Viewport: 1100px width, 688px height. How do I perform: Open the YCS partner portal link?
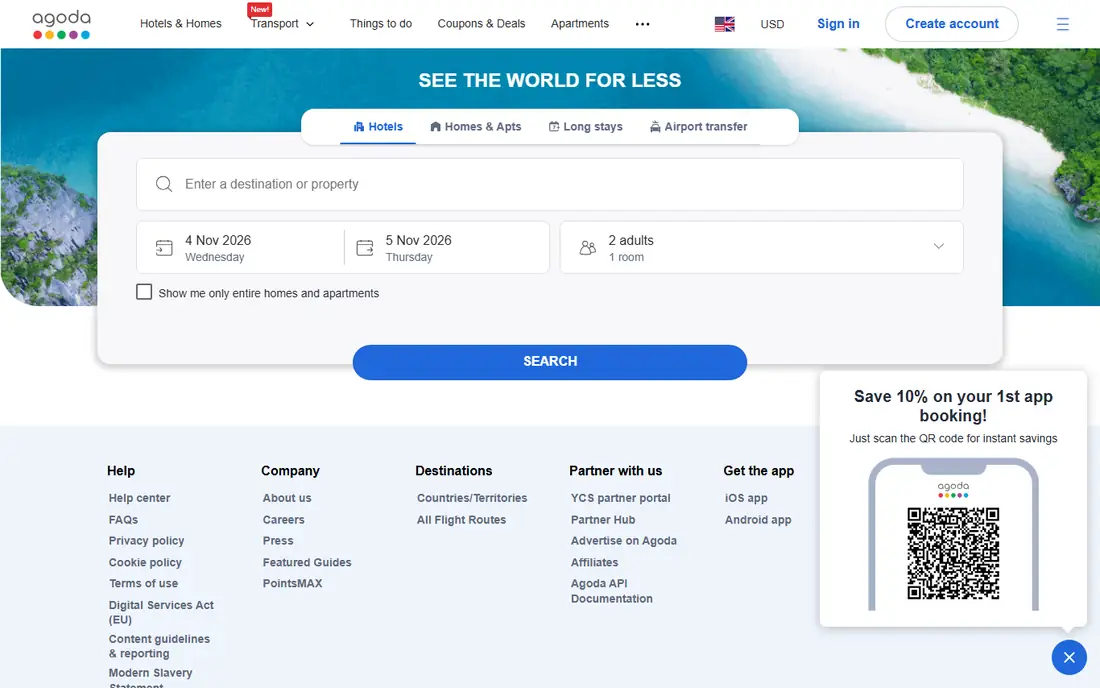click(621, 498)
